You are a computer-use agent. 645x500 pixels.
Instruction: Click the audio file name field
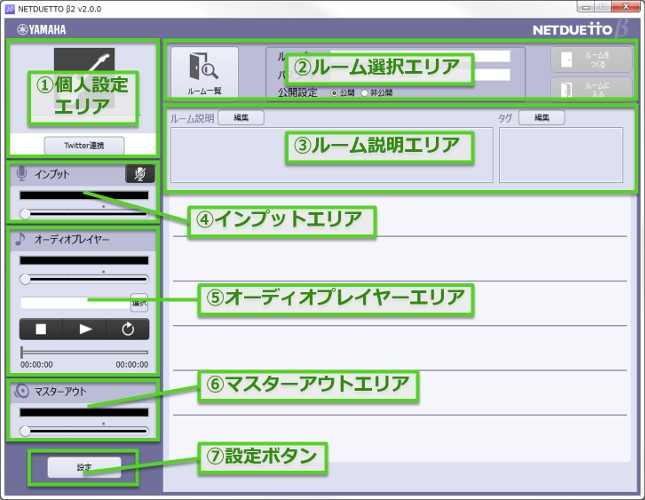[75, 303]
